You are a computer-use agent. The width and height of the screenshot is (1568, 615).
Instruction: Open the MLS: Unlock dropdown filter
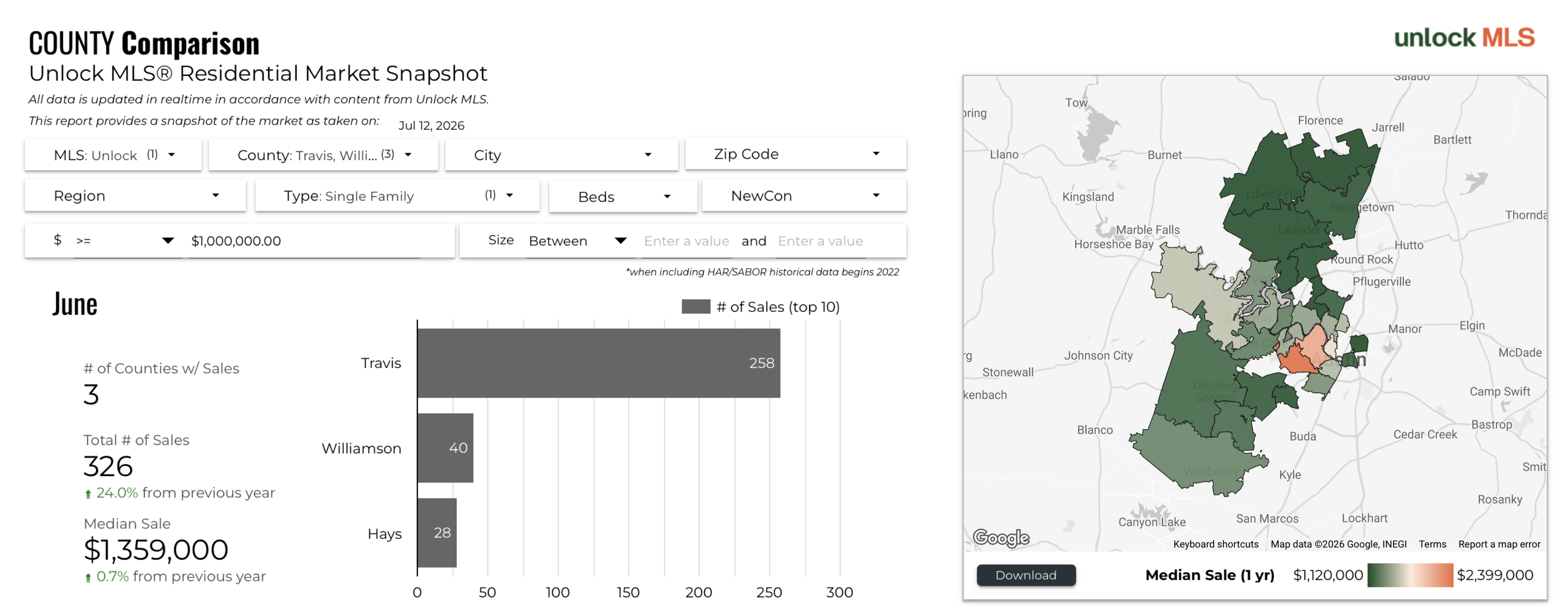click(x=113, y=155)
